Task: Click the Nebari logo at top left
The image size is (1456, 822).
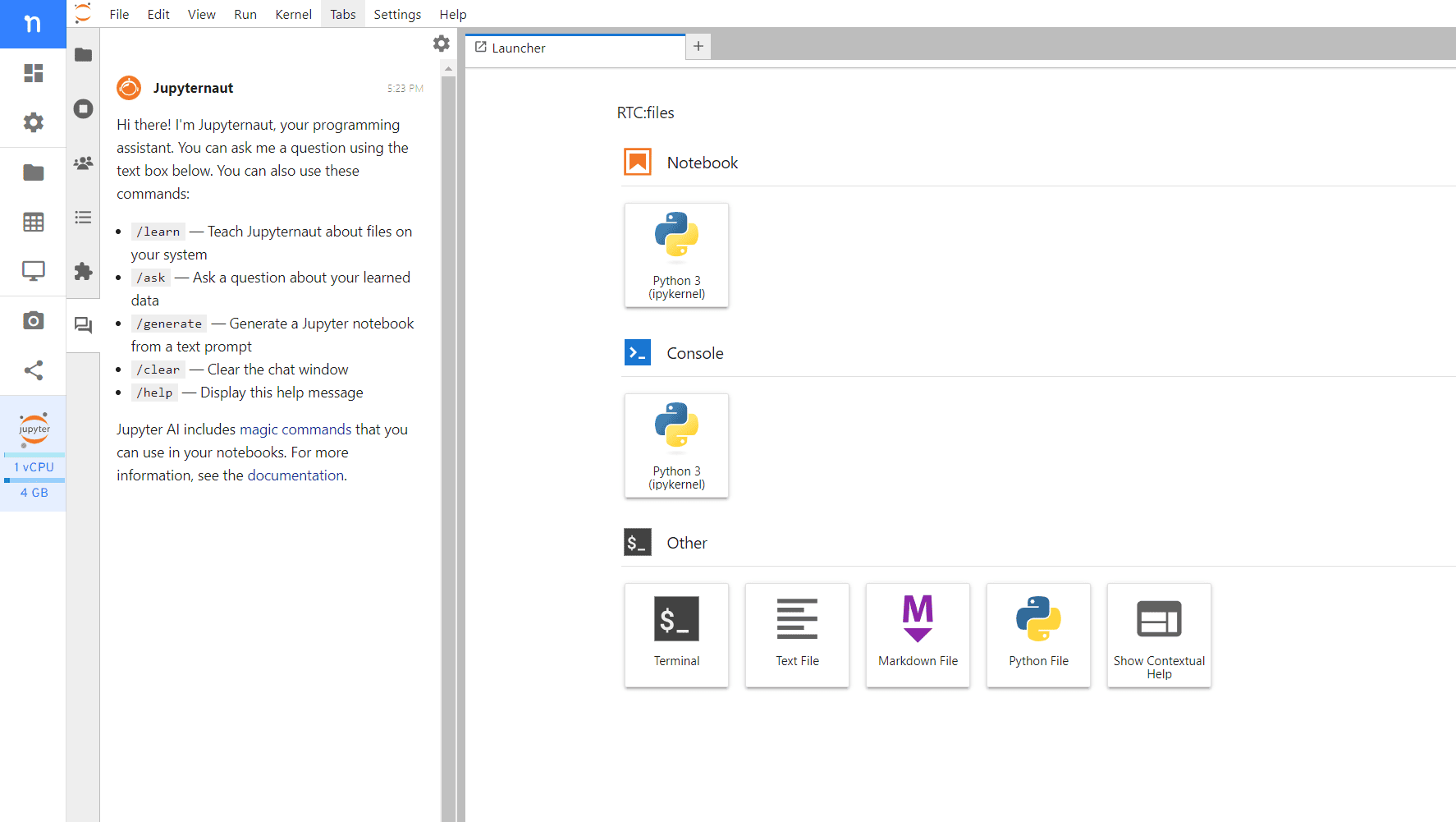Action: tap(33, 24)
